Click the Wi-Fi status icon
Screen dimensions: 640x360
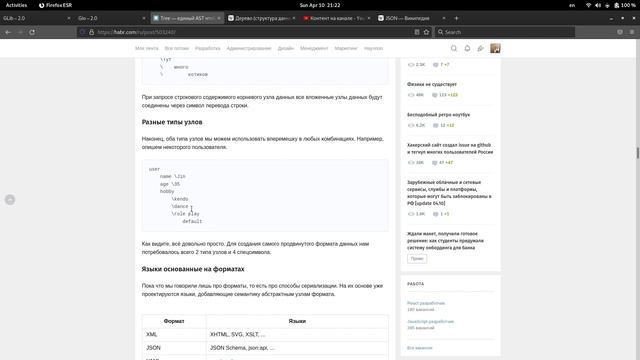(x=588, y=5)
